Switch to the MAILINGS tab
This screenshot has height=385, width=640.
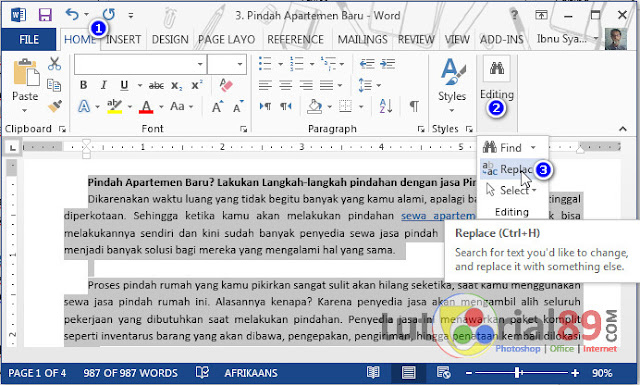(x=362, y=40)
